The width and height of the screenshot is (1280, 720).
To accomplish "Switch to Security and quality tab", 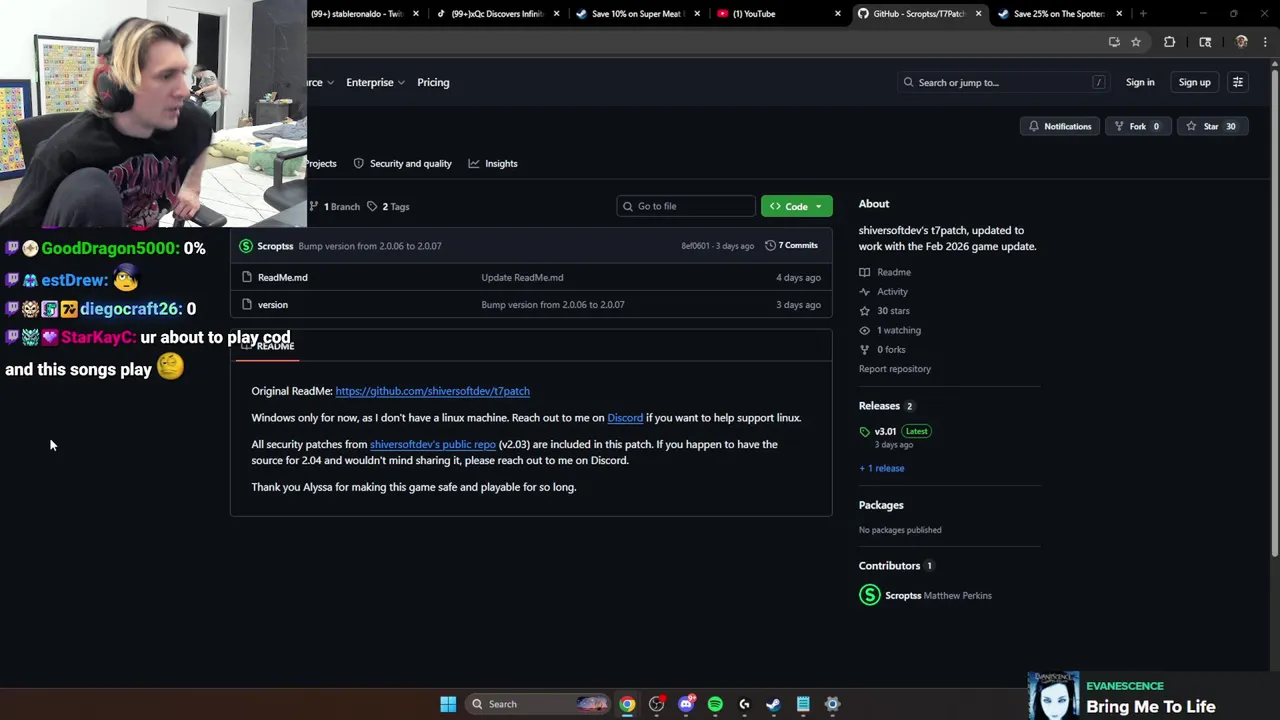I will (x=402, y=163).
